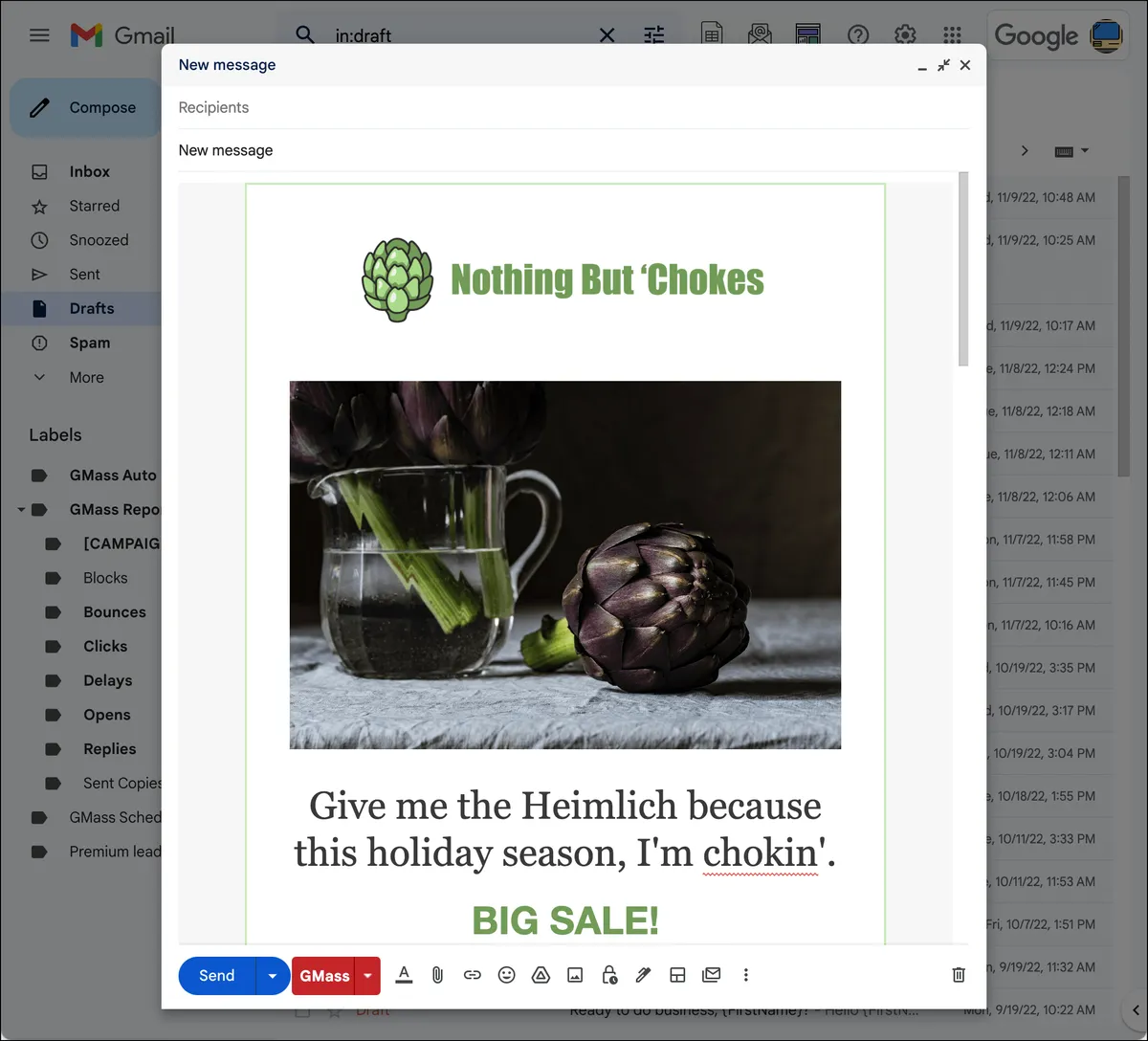Image resolution: width=1148 pixels, height=1041 pixels.
Task: Open GMass settings arrow
Action: tap(367, 976)
